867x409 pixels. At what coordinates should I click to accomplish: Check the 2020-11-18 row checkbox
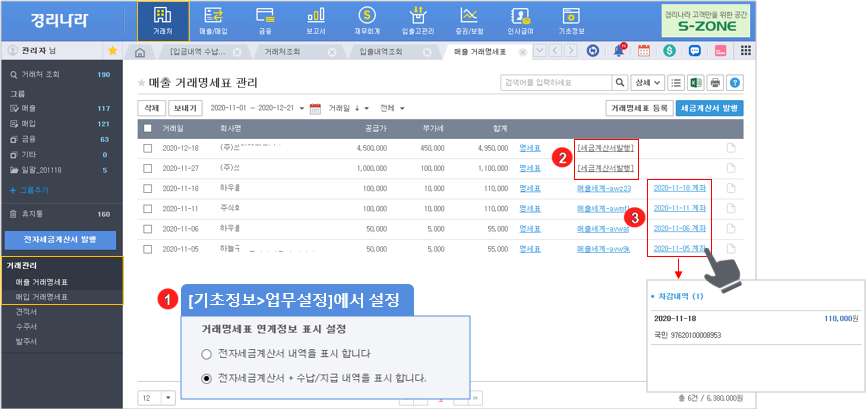[148, 188]
